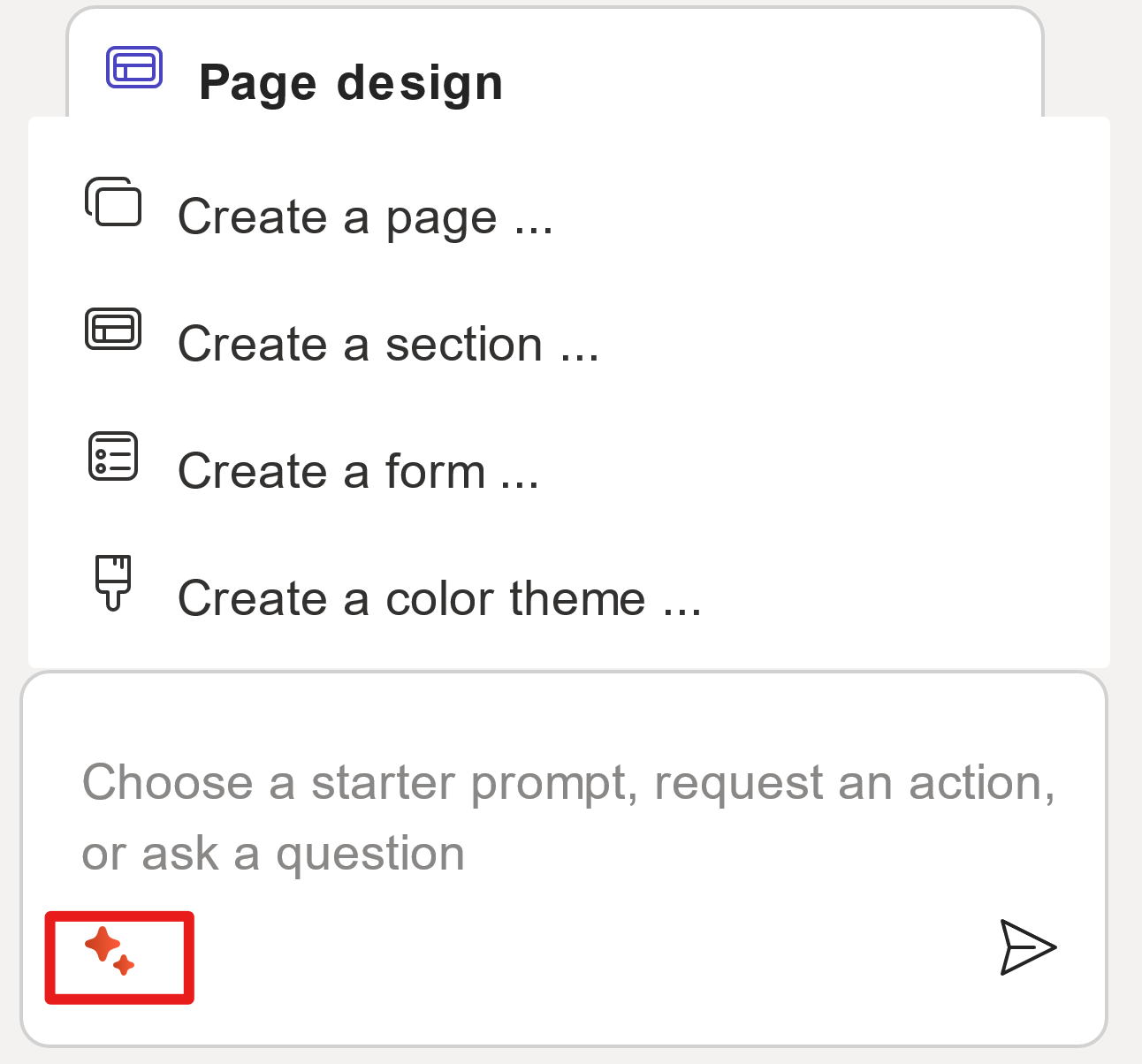Choose 'Create a section ...' starter prompt
The width and height of the screenshot is (1142, 1064).
(388, 345)
